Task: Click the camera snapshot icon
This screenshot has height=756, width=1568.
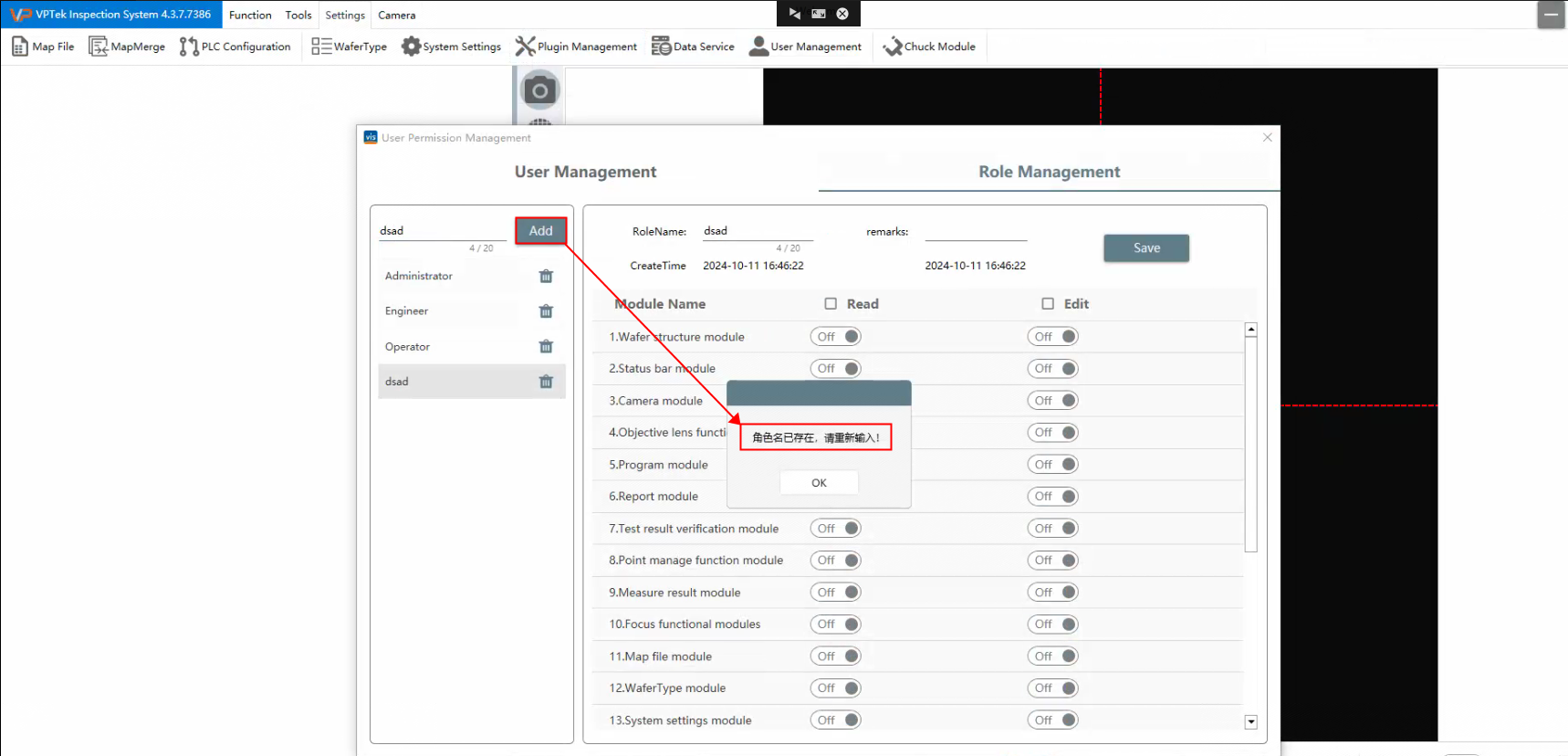Action: [x=539, y=90]
